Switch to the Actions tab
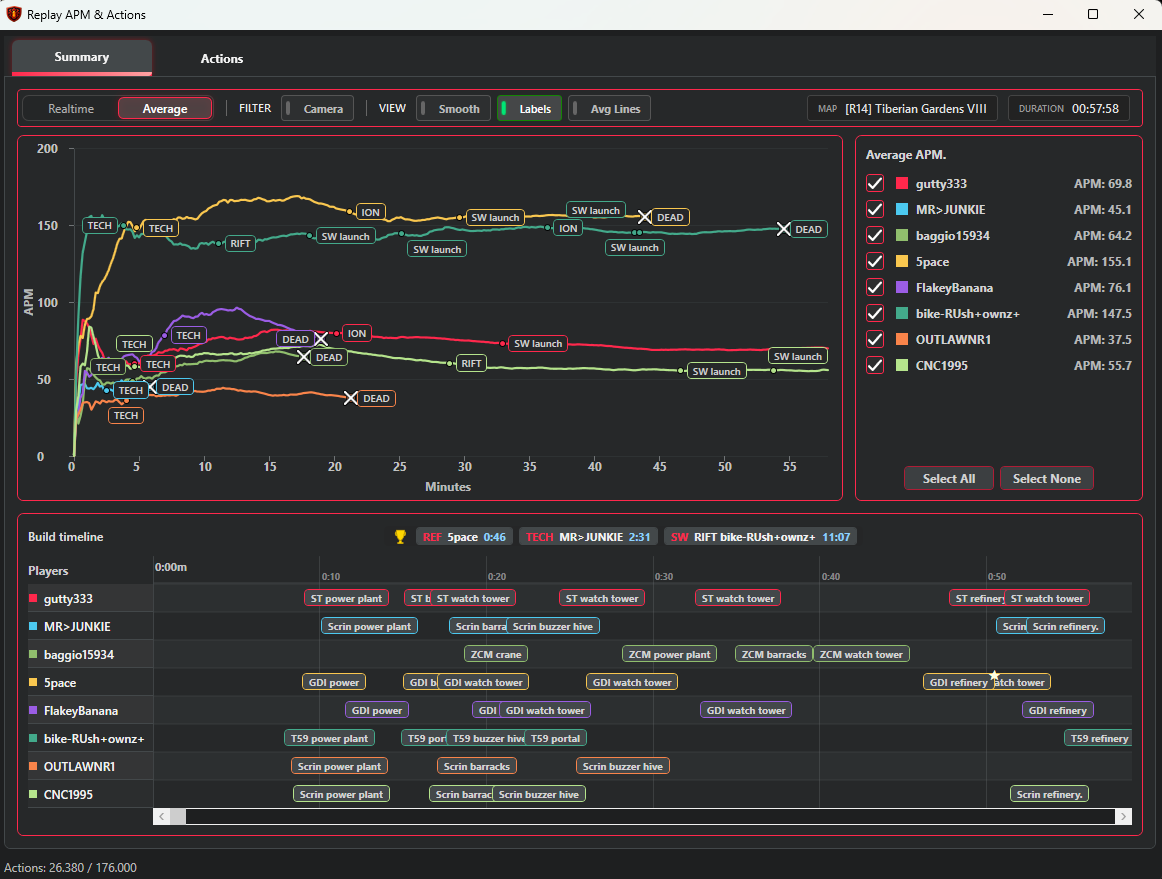The width and height of the screenshot is (1162, 879). 221,59
